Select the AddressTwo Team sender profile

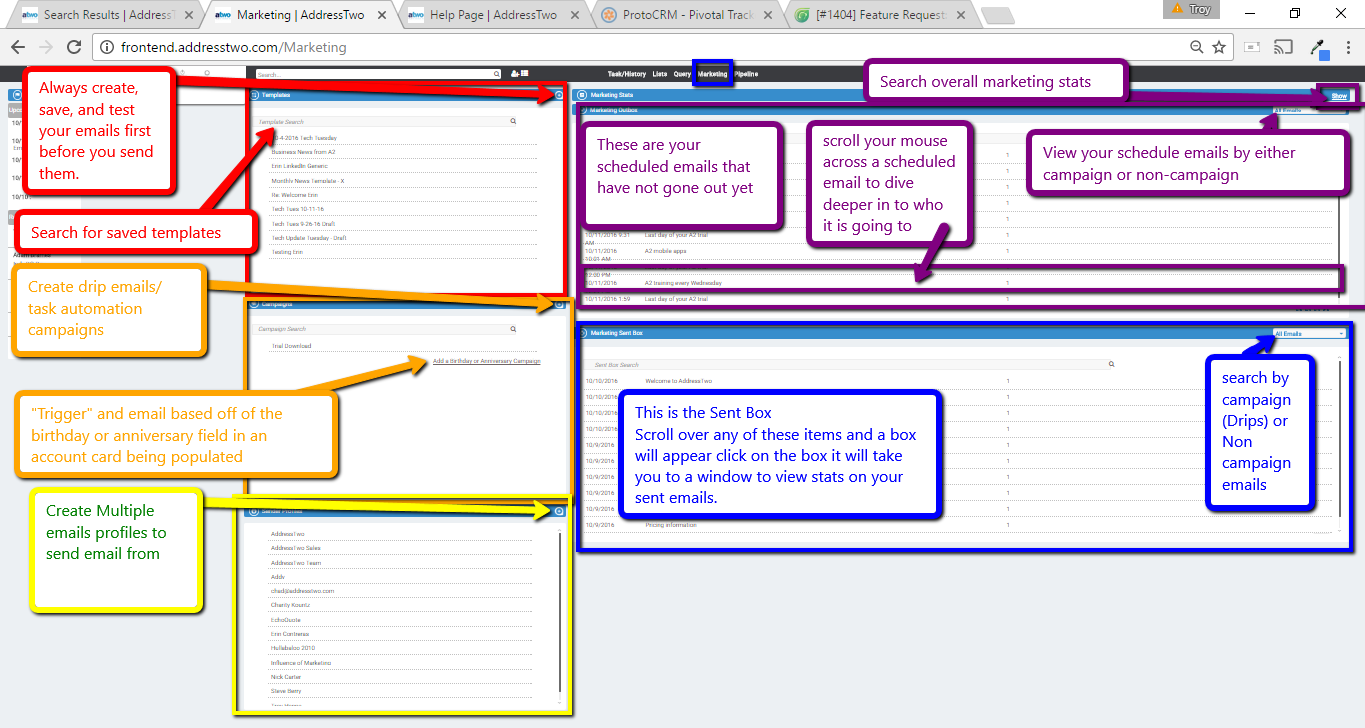(296, 563)
